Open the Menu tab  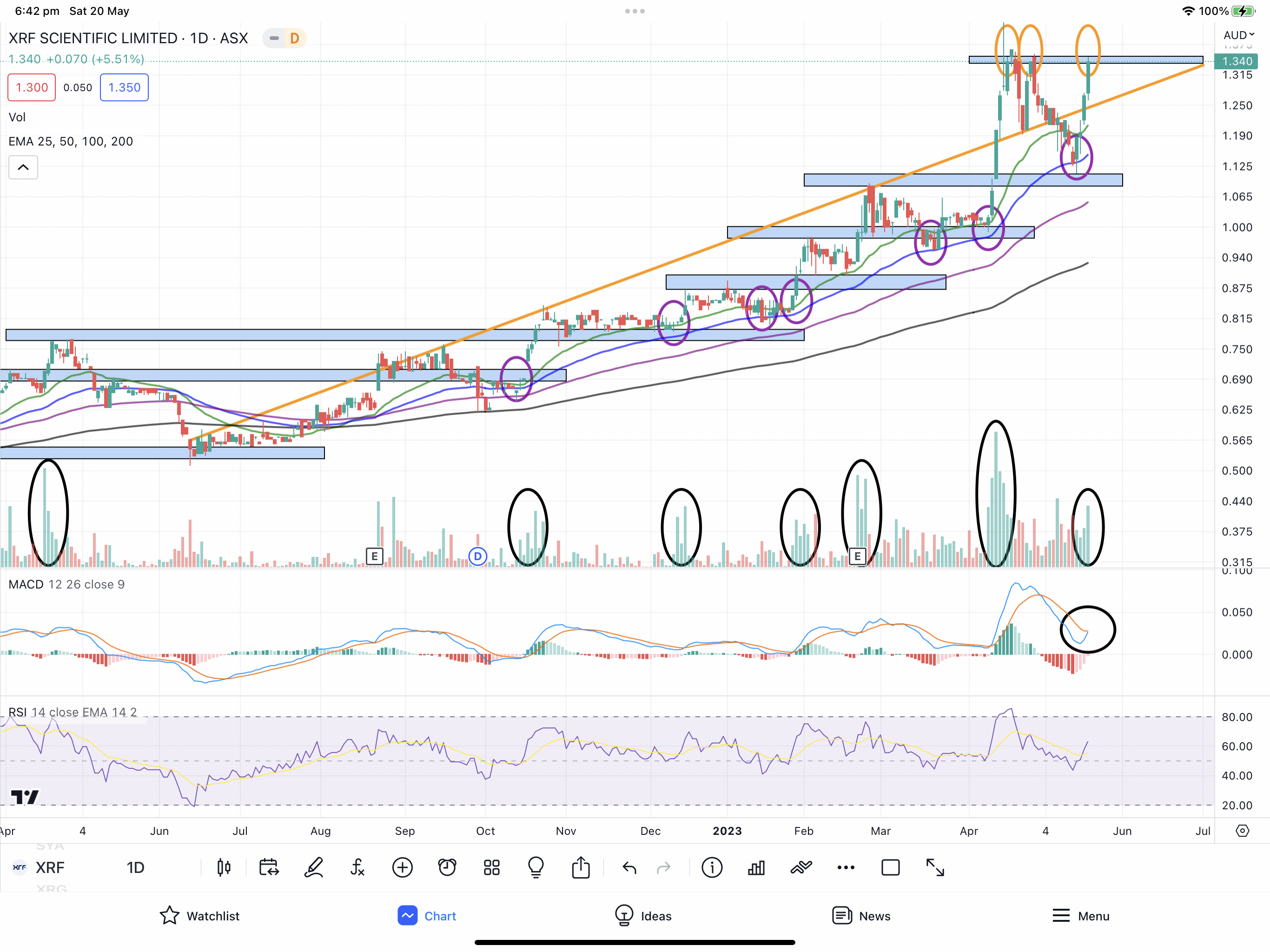1080,916
